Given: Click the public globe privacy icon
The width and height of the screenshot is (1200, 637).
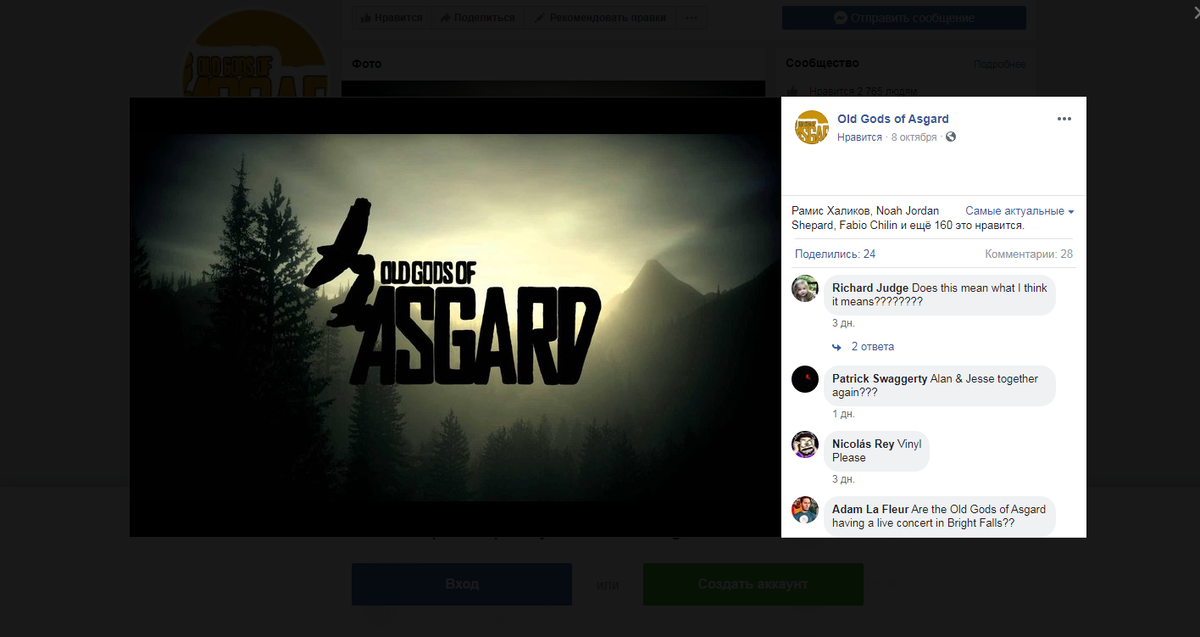Looking at the screenshot, I should 950,137.
